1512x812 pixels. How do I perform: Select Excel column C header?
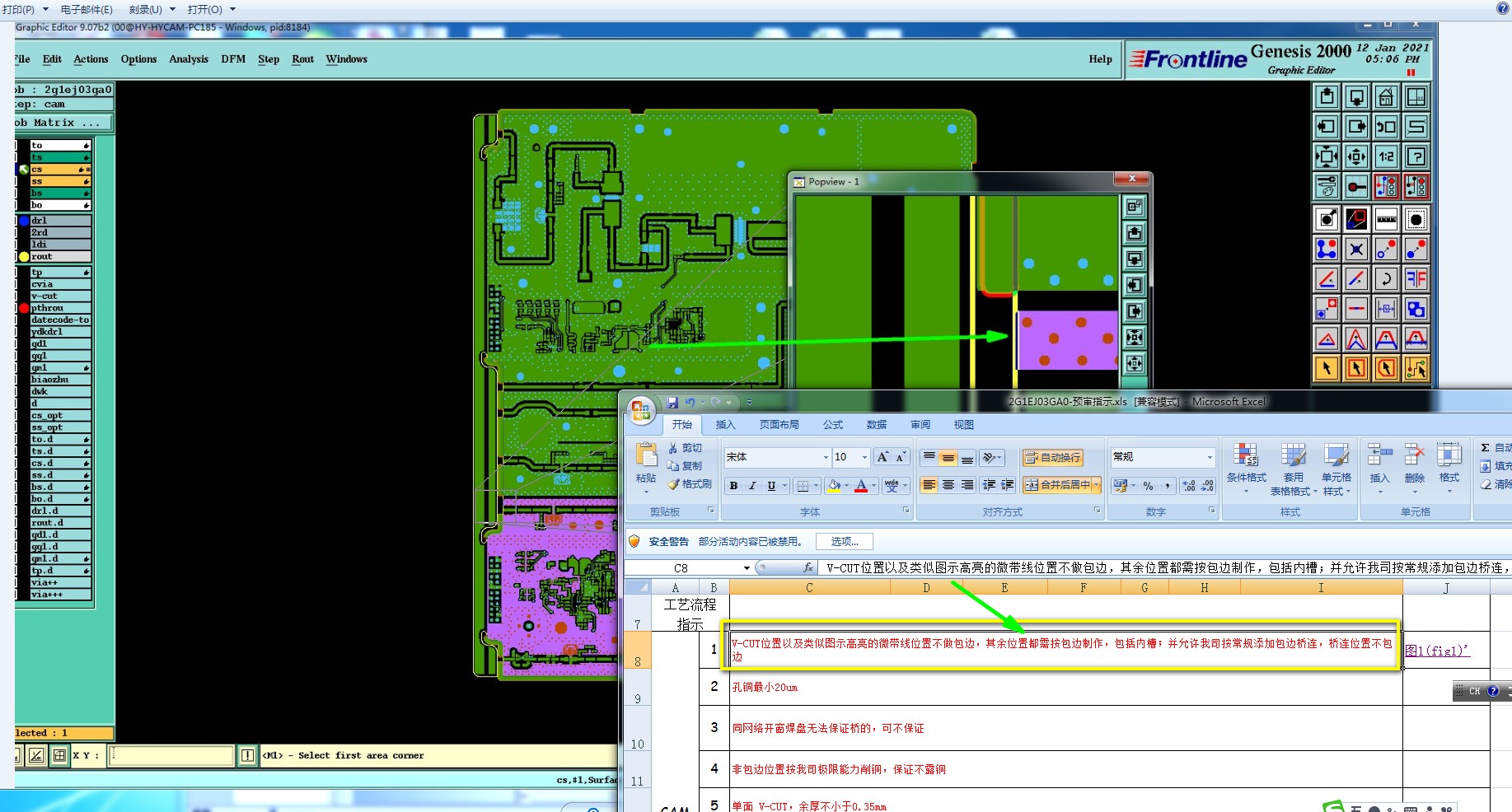click(x=809, y=587)
